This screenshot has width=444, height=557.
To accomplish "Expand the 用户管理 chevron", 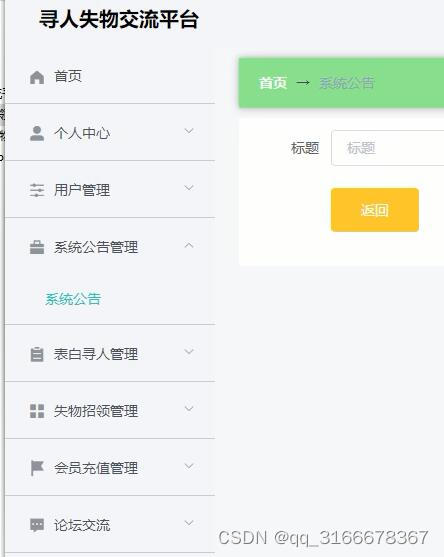I will [189, 188].
